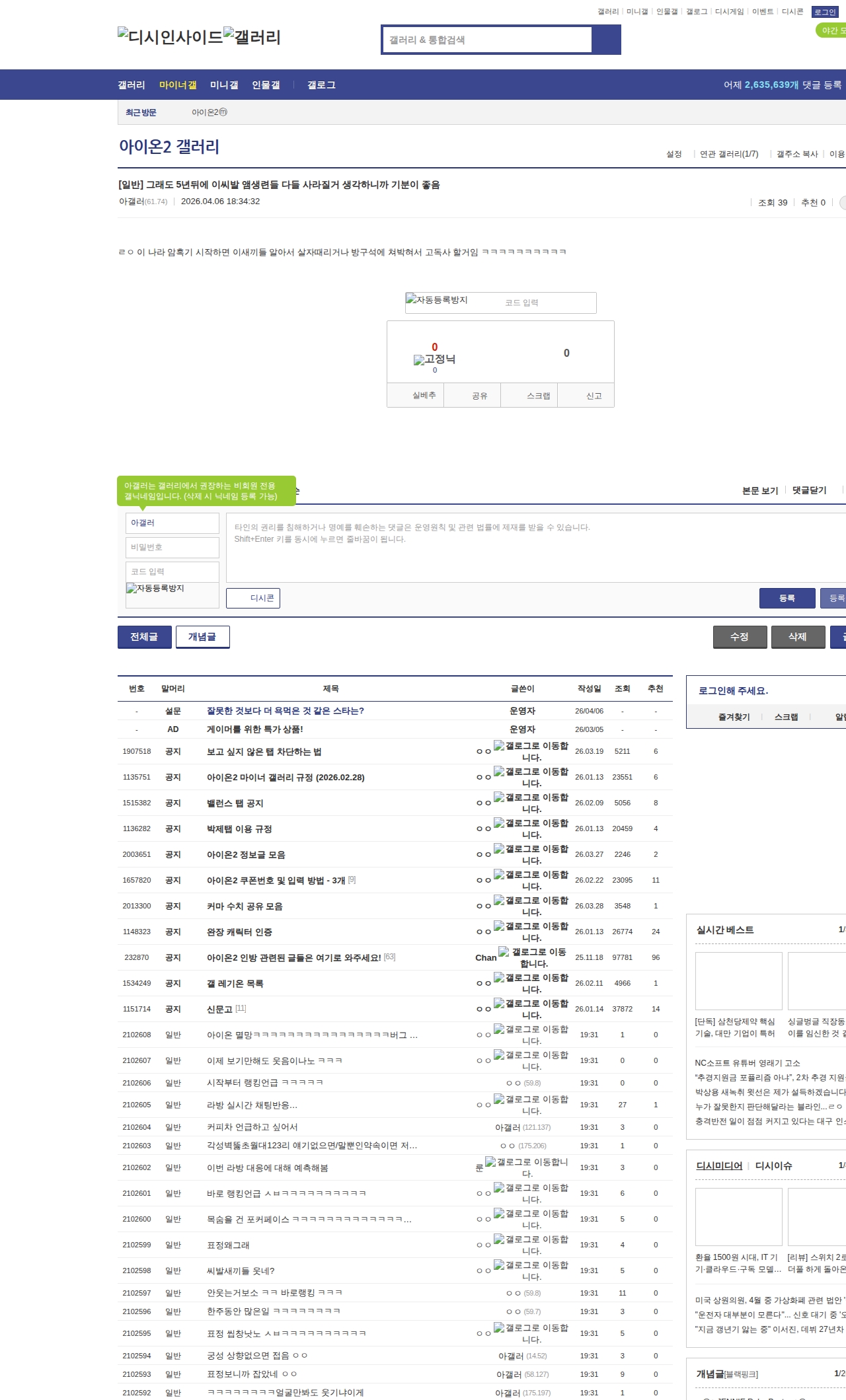Viewport: 846px width, 1400px height.
Task: Open the 설정 menu for the gallery
Action: pos(673,154)
